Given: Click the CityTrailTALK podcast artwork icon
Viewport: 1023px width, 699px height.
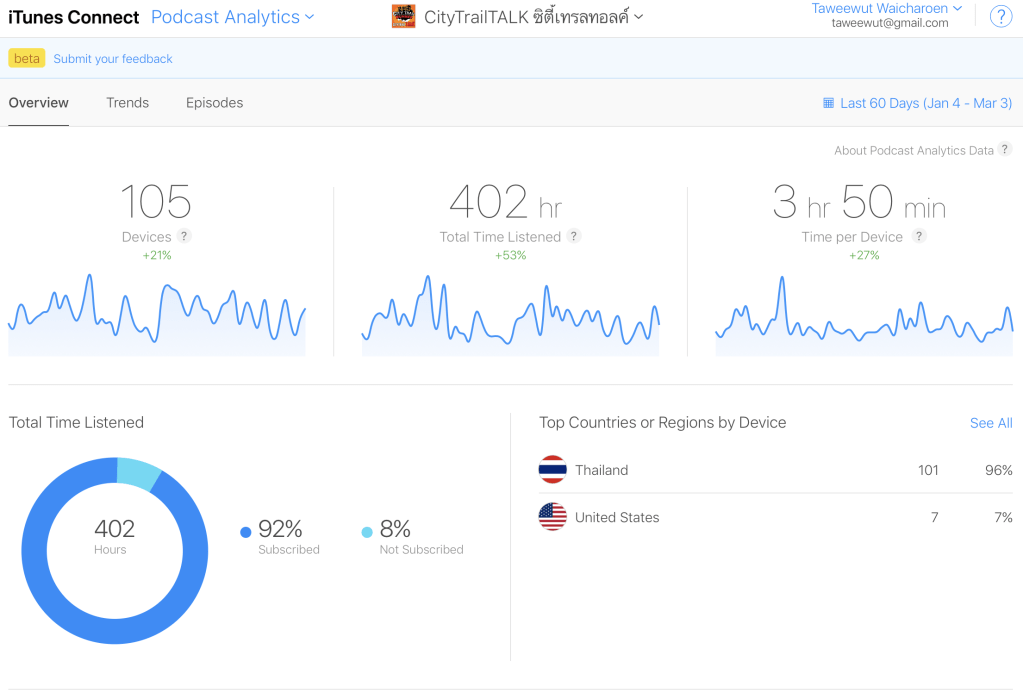Looking at the screenshot, I should tap(403, 17).
